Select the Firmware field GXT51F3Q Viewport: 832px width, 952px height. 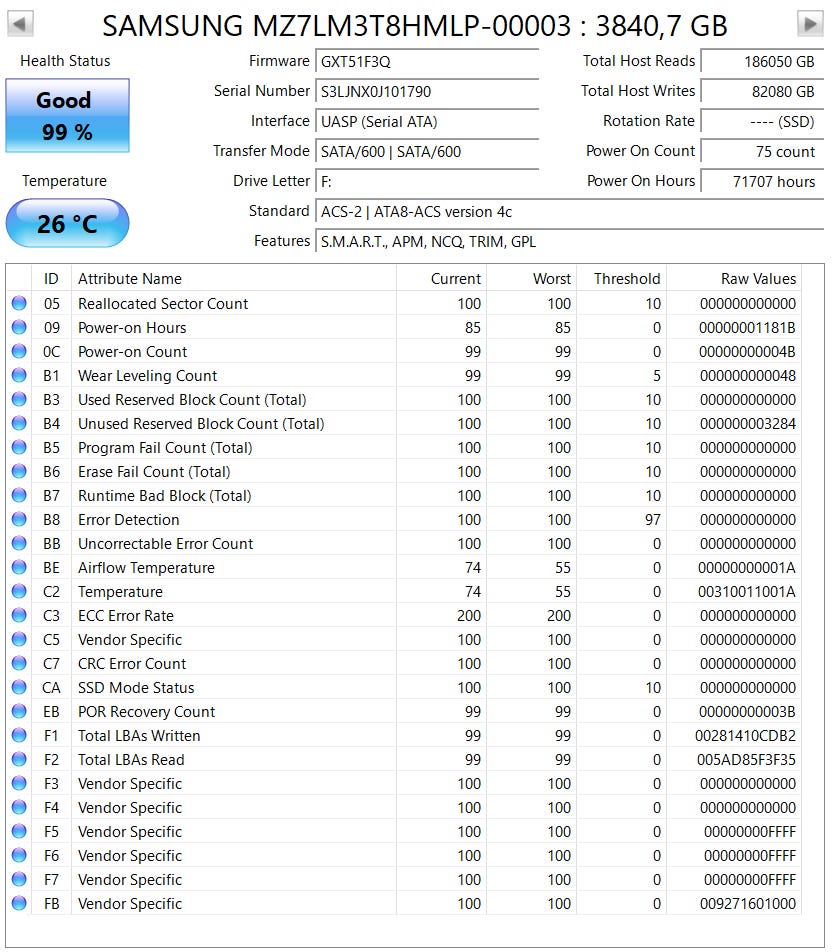pos(427,61)
